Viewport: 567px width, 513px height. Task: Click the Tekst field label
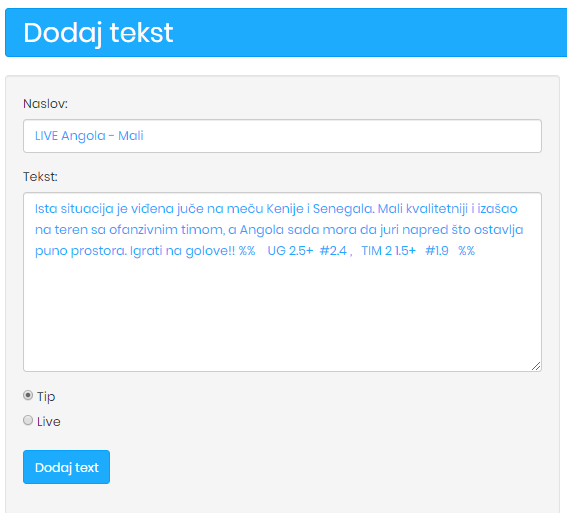(x=40, y=177)
